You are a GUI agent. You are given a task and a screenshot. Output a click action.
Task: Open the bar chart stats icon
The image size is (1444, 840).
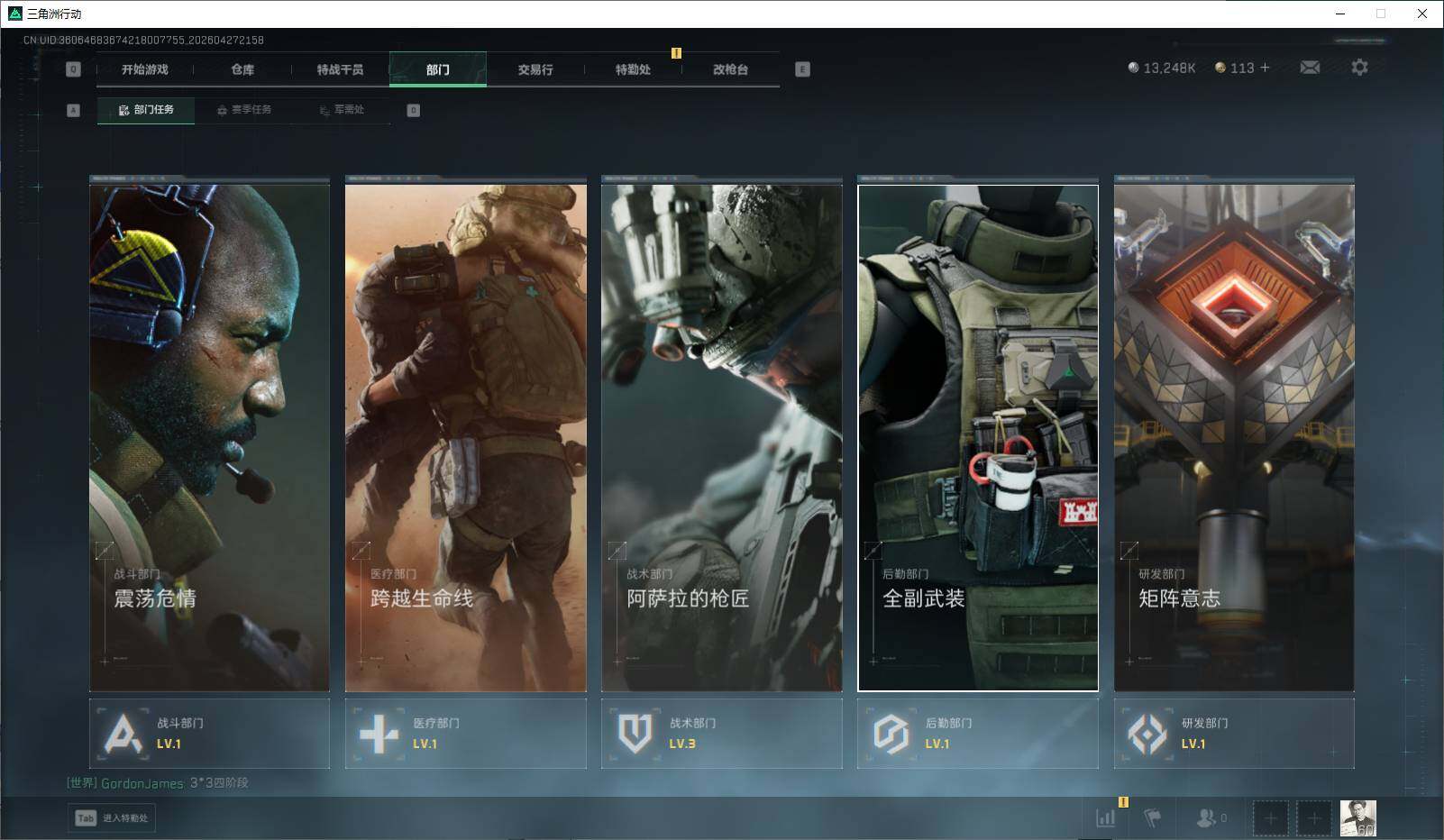(x=1105, y=817)
